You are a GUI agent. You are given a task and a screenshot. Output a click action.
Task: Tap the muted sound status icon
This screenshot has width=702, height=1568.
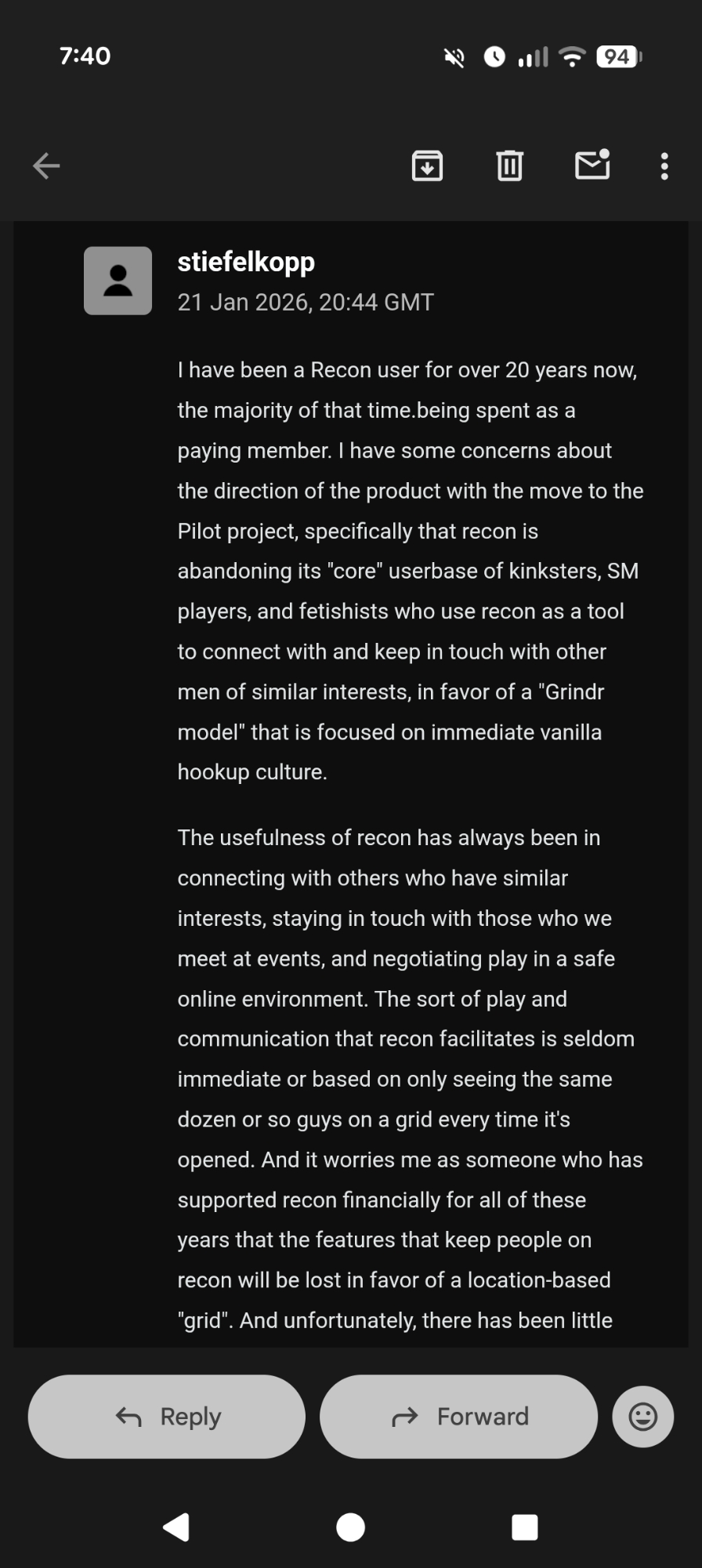454,56
